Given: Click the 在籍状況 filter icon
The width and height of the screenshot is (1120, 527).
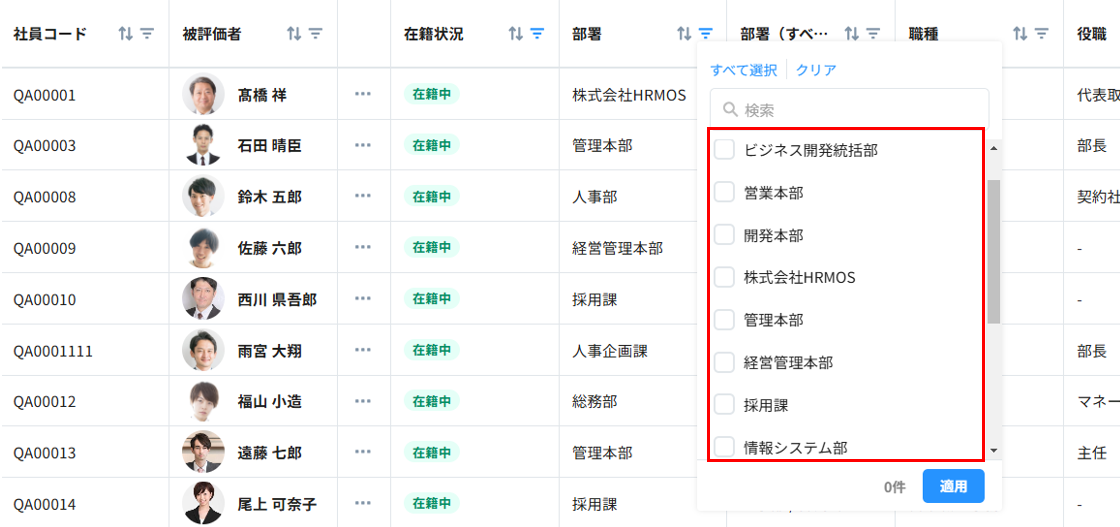Looking at the screenshot, I should pos(537,34).
